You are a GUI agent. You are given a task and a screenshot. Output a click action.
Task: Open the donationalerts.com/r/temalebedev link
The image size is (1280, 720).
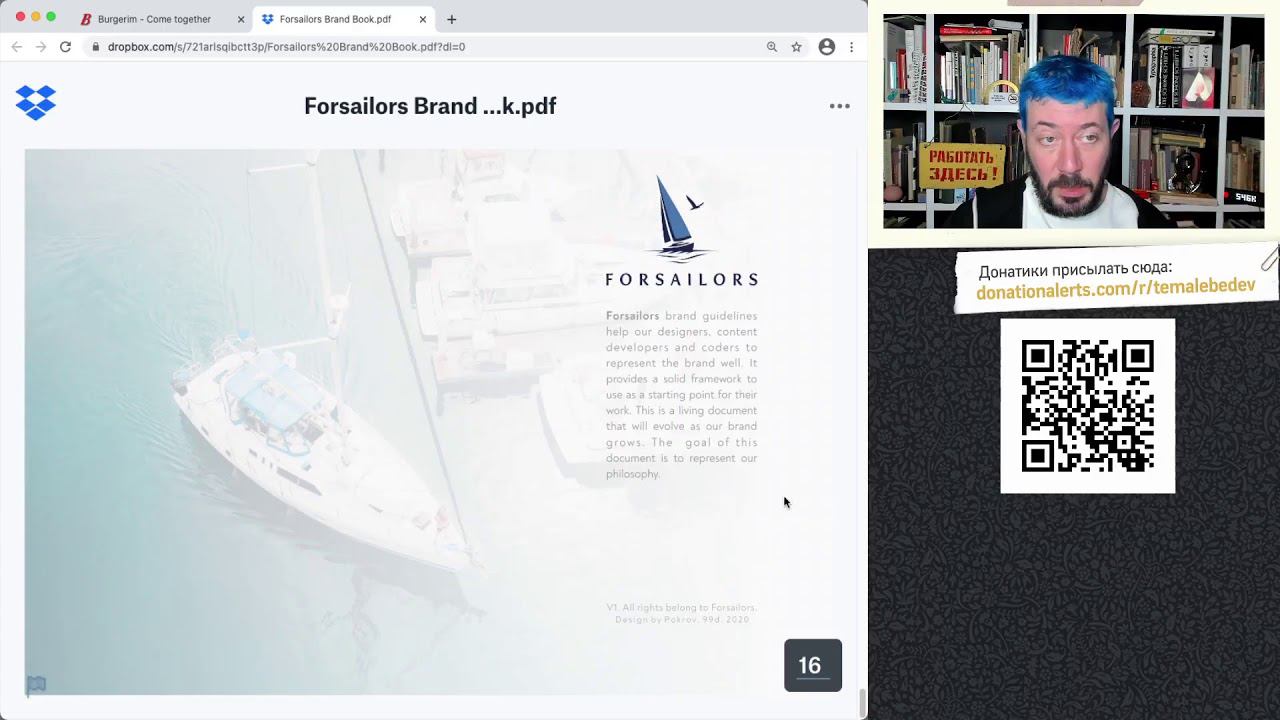(x=1115, y=289)
